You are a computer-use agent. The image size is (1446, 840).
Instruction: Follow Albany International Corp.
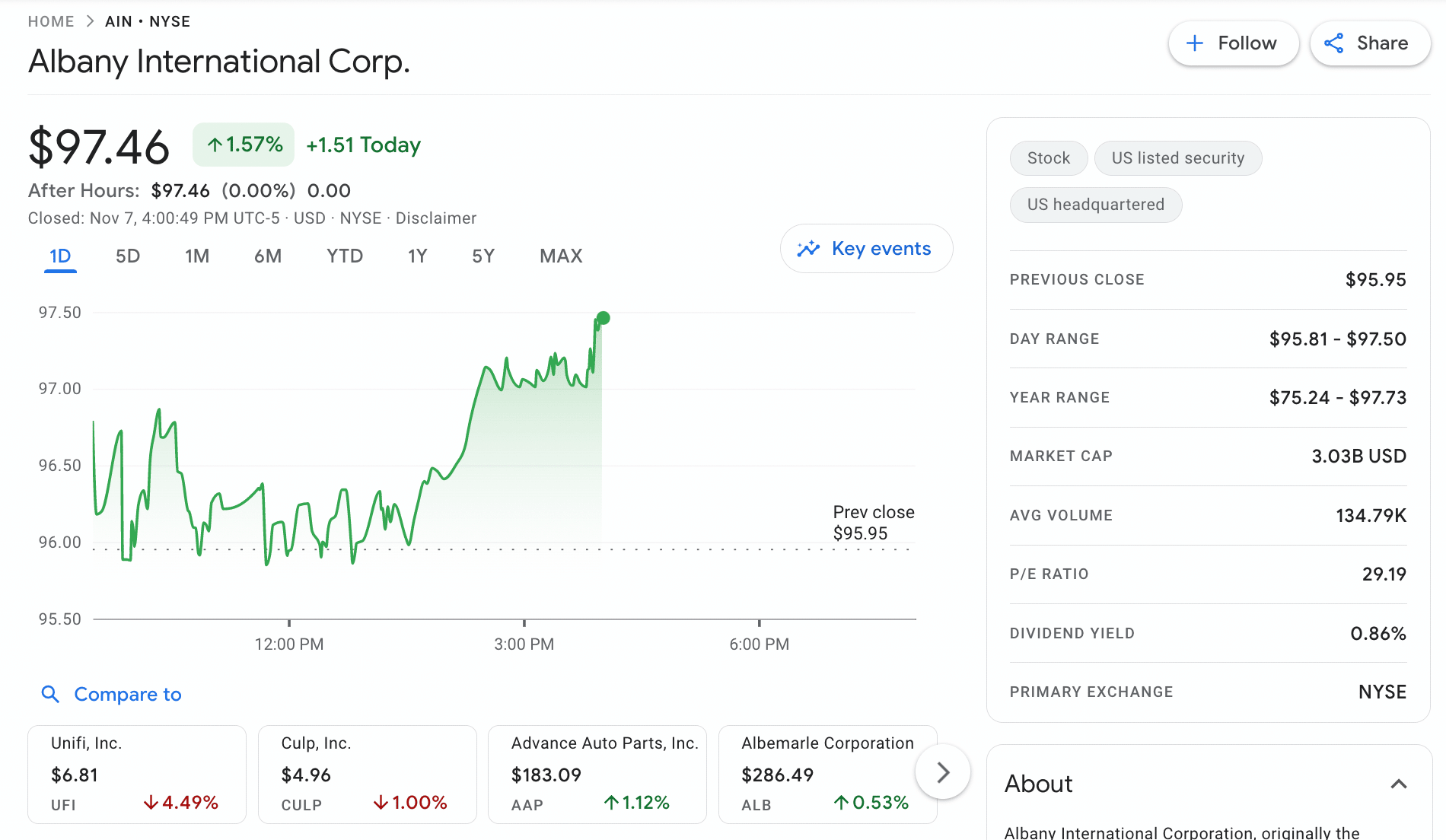coord(1233,43)
